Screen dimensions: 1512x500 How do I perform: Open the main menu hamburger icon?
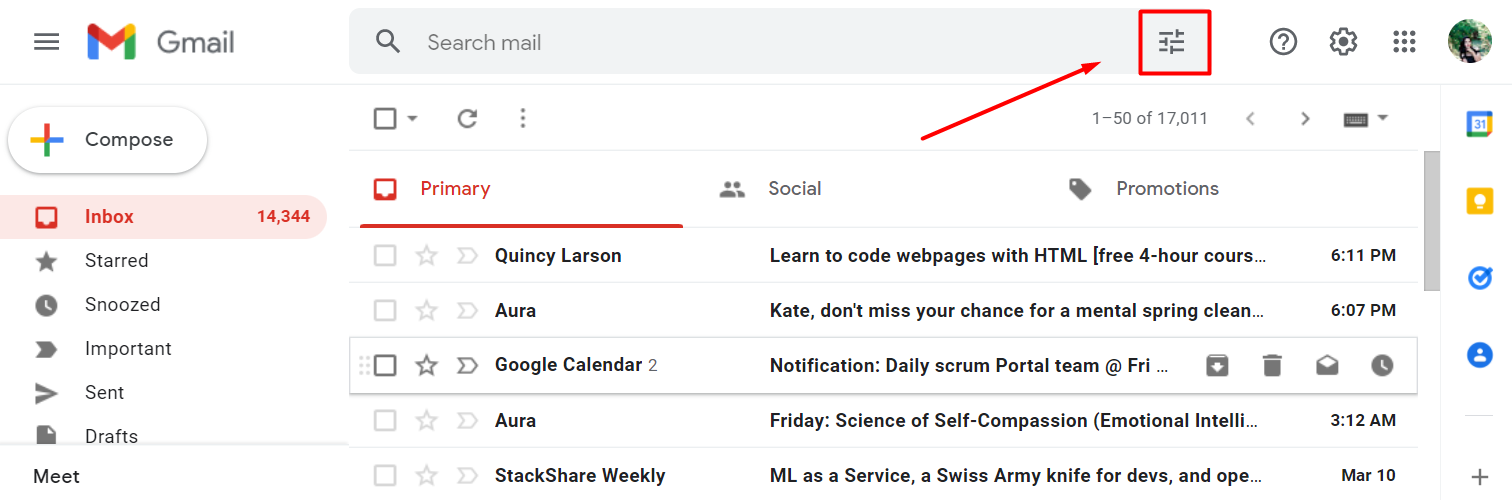point(47,42)
